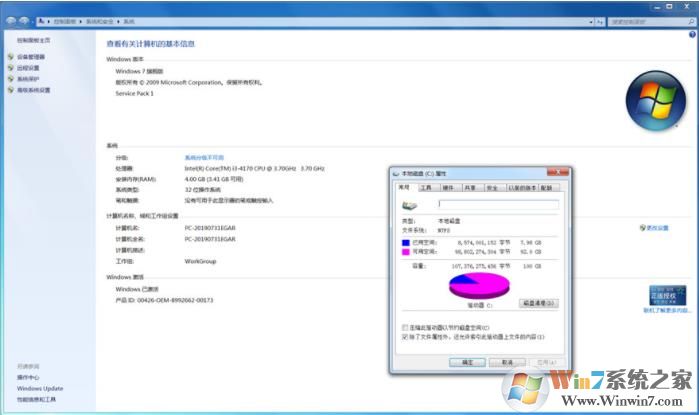Open 性能信息和工具 link in sidebar

(x=37, y=399)
